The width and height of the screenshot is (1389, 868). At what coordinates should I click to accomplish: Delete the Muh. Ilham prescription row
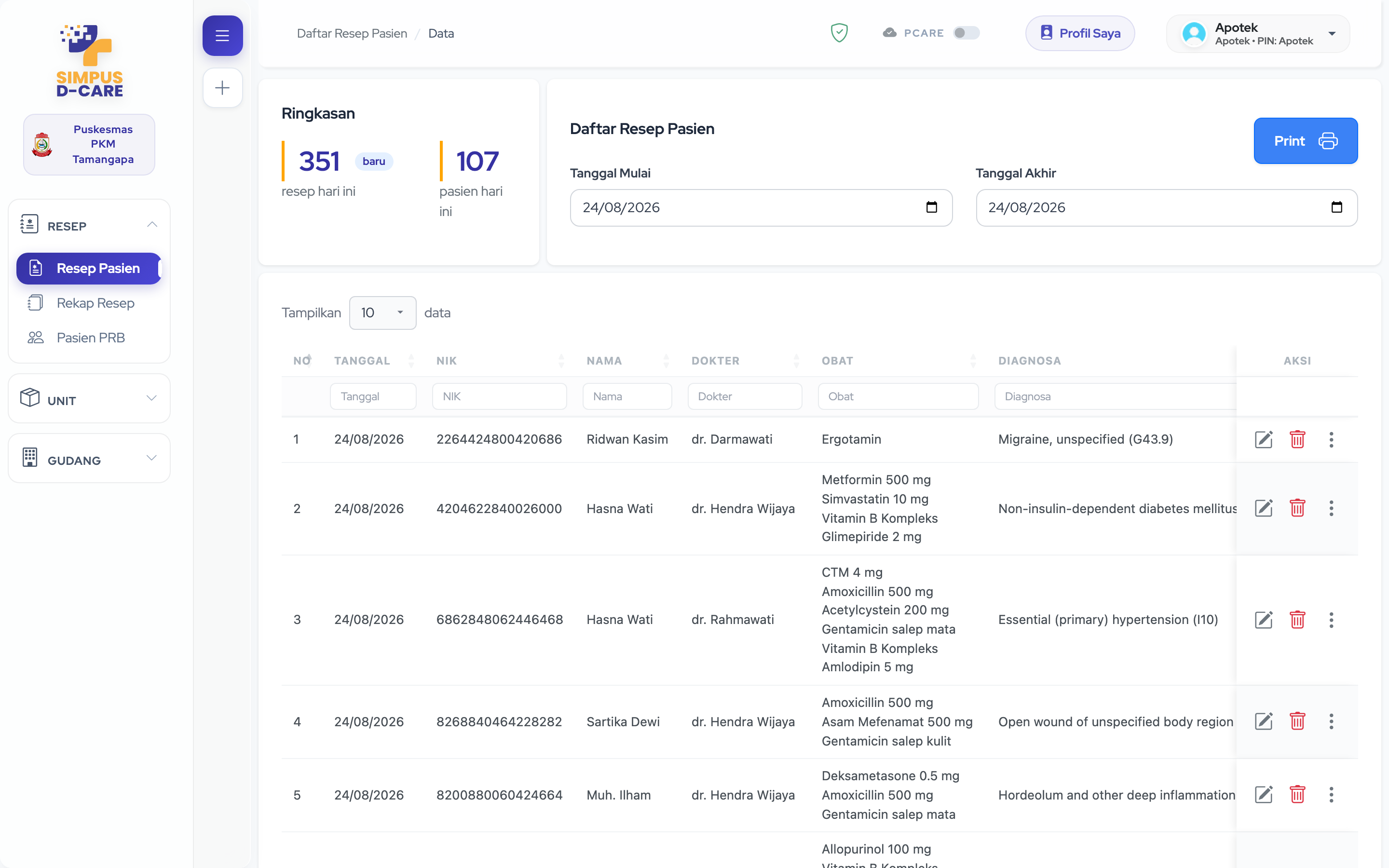(1297, 795)
